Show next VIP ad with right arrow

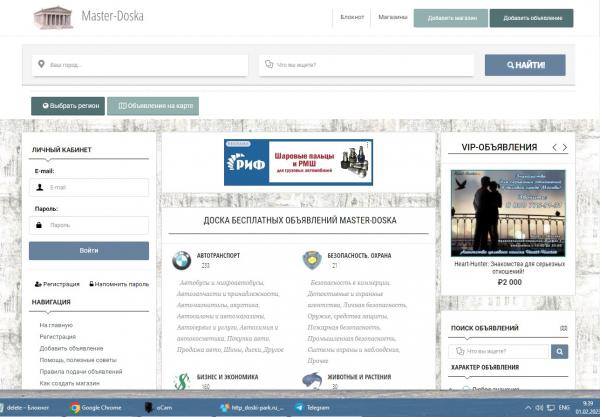click(566, 148)
